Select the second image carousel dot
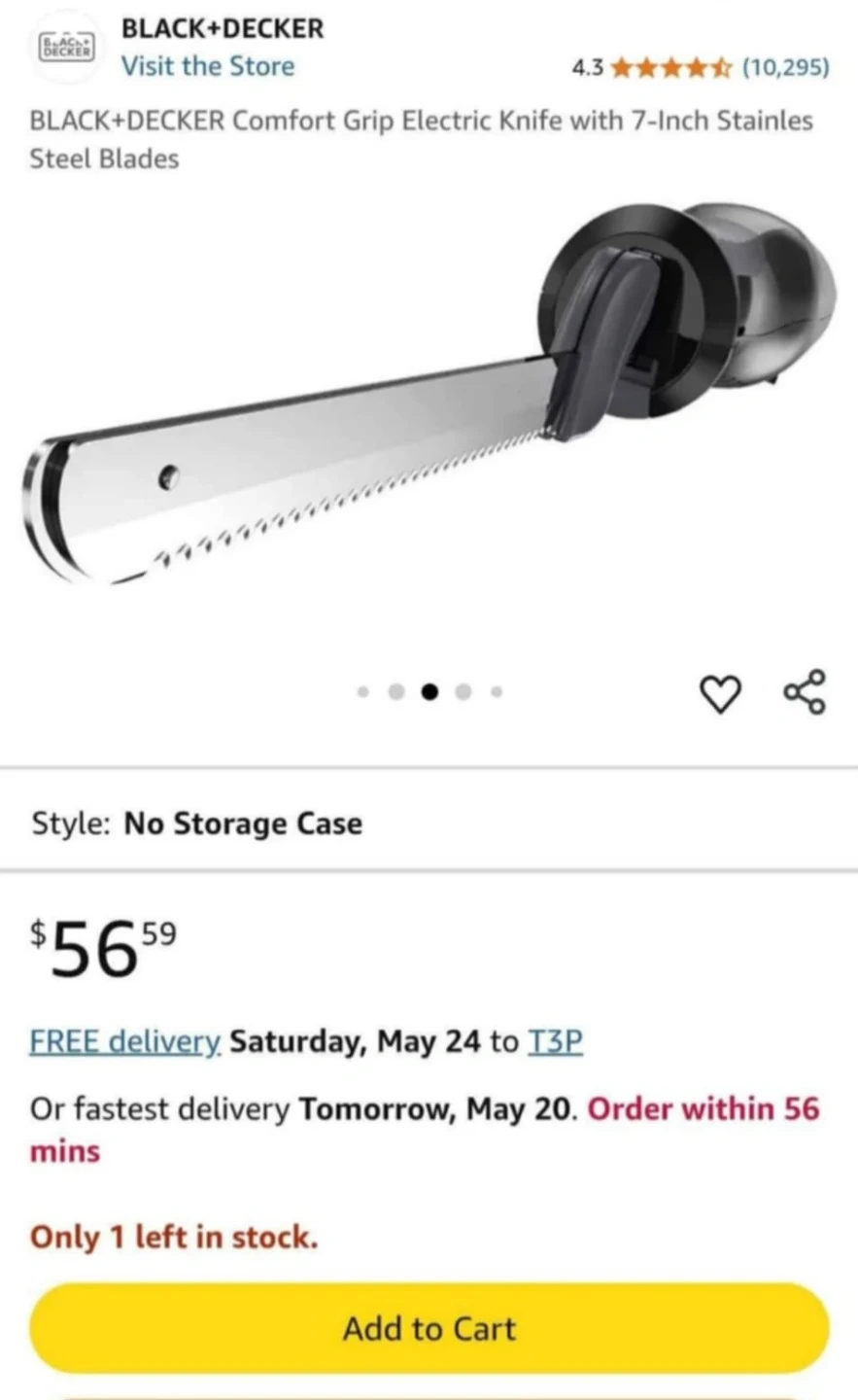This screenshot has height=1400, width=858. [x=396, y=692]
